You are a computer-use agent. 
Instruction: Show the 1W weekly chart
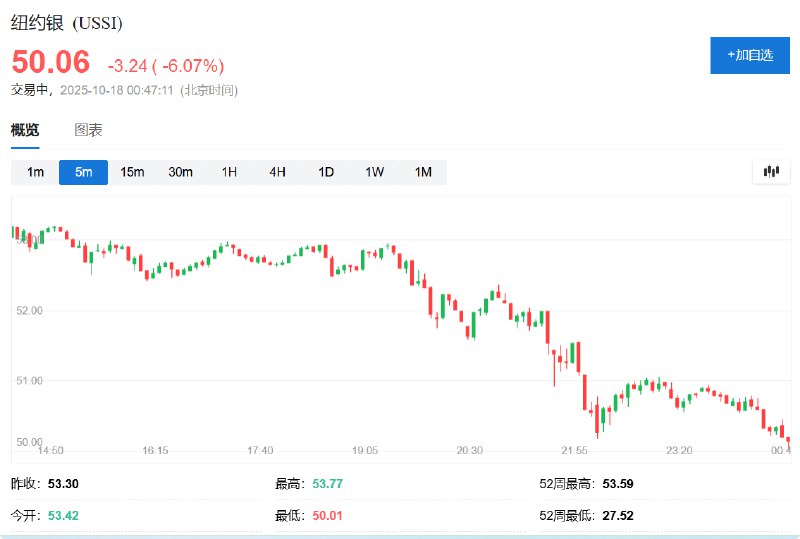click(374, 172)
